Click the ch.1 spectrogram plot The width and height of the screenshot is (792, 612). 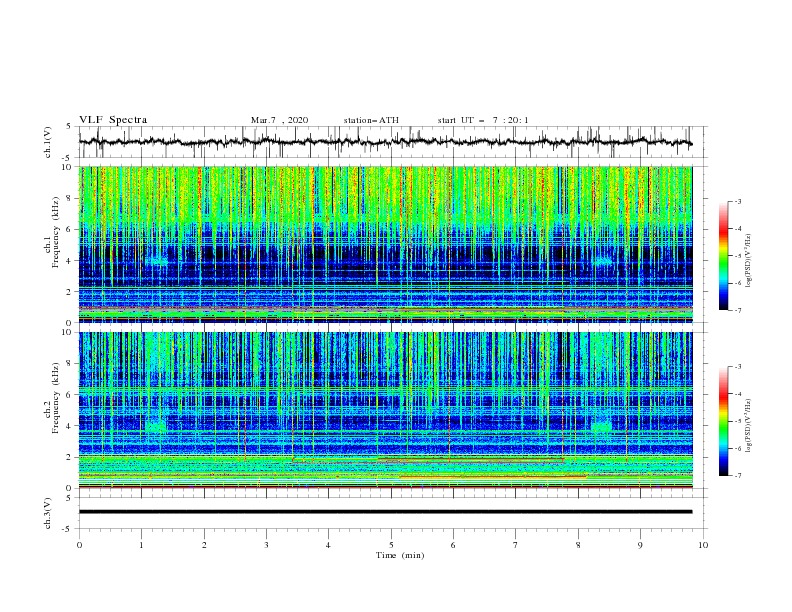pyautogui.click(x=386, y=244)
